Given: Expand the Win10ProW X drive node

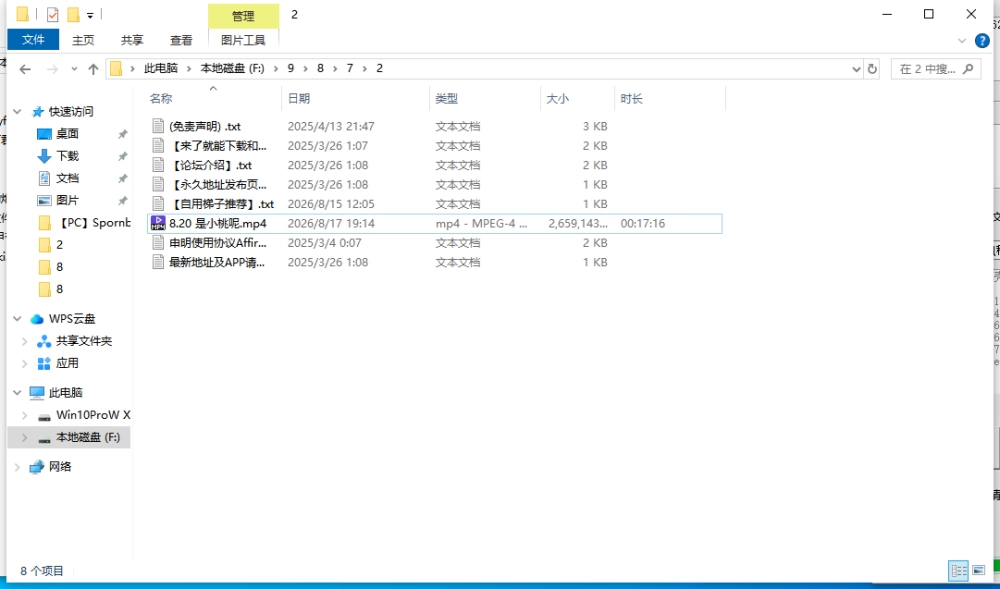Looking at the screenshot, I should tap(25, 416).
